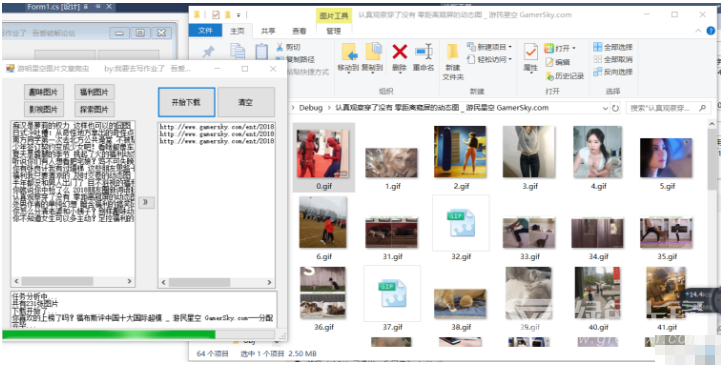Viewport: 721px width, 365px height.
Task: Open the Share (共享) ribbon tab
Action: point(268,31)
